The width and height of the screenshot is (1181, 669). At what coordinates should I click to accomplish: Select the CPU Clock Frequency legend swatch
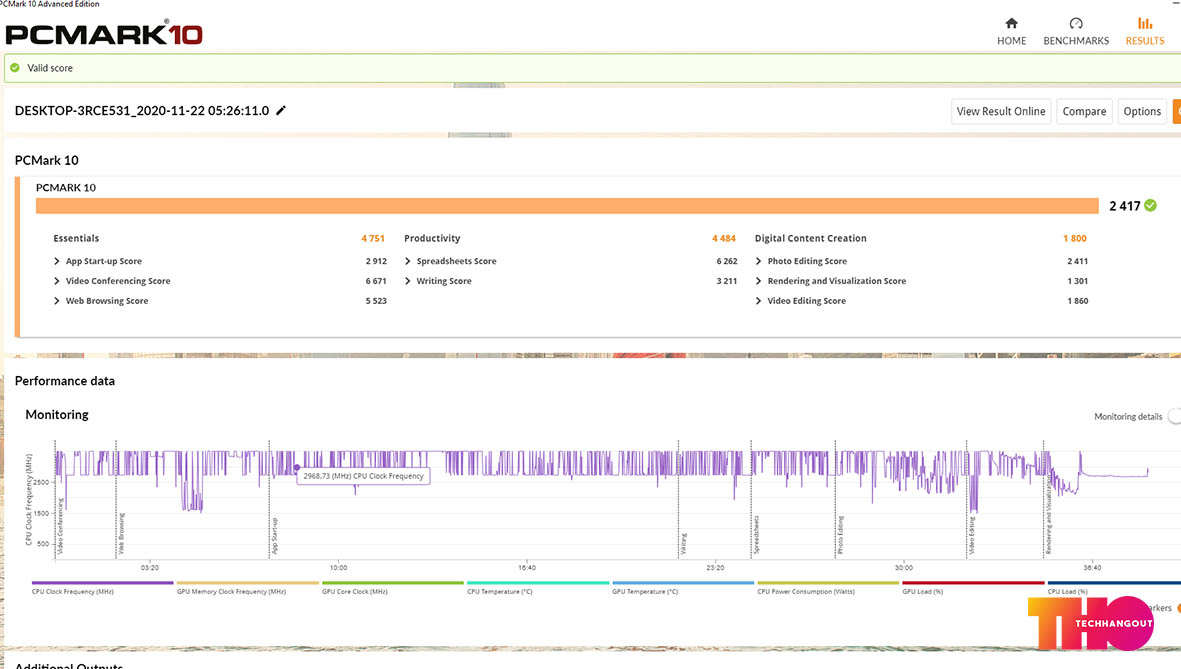pyautogui.click(x=102, y=582)
